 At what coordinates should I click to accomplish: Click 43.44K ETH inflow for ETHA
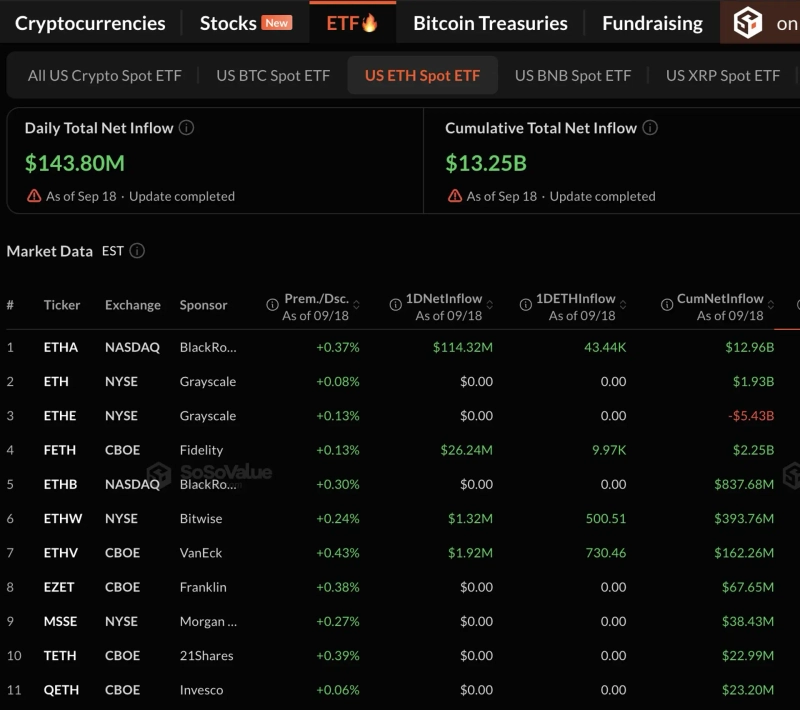tap(605, 347)
